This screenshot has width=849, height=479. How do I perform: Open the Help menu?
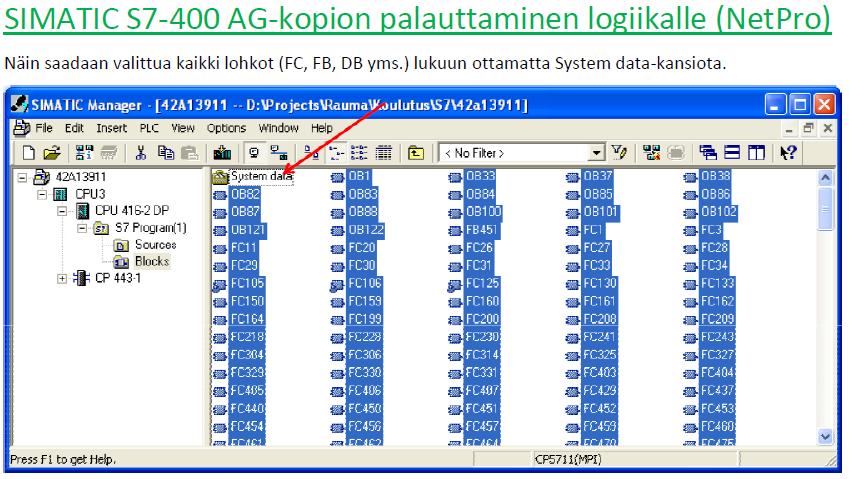pos(322,128)
